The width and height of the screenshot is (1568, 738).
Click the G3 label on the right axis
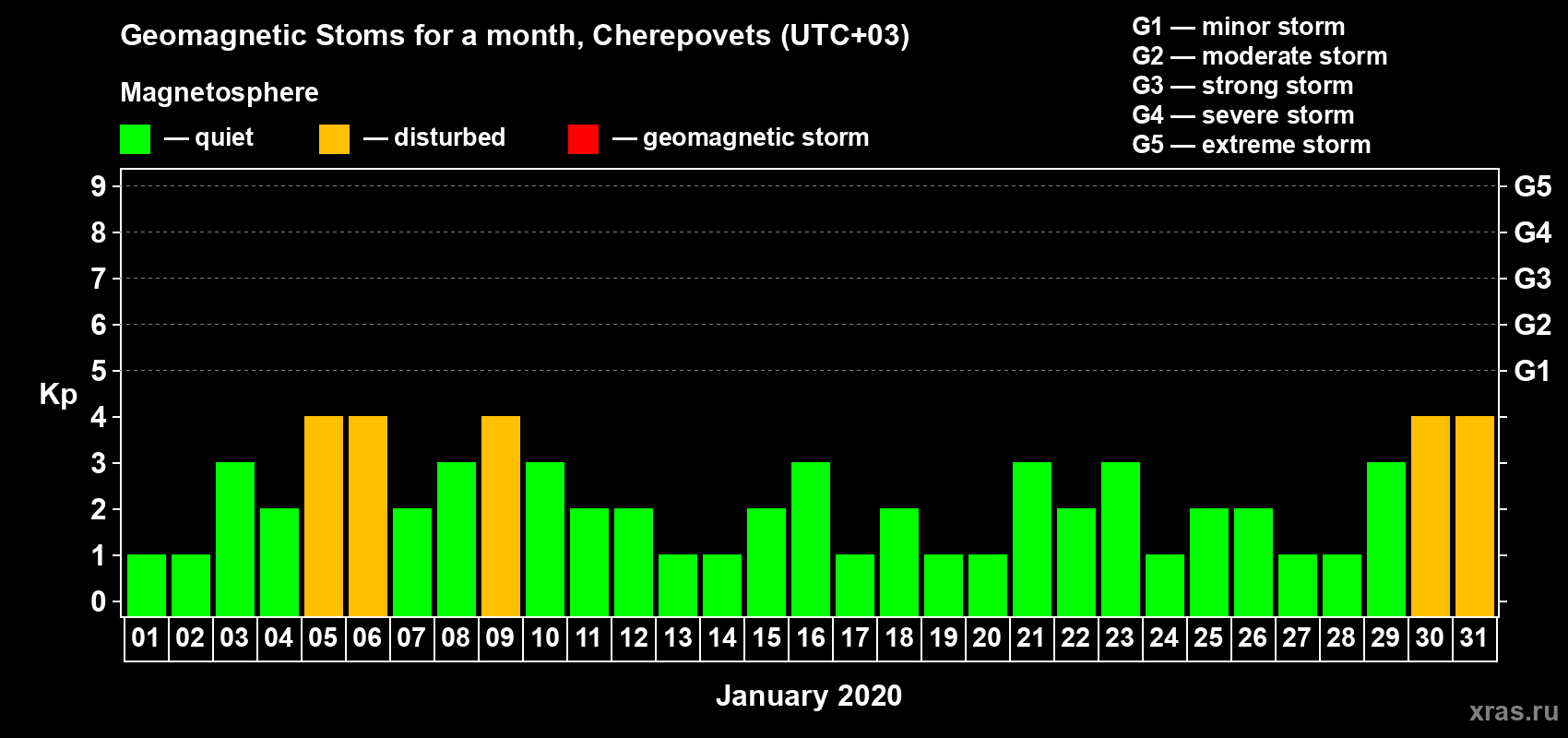(x=1533, y=279)
